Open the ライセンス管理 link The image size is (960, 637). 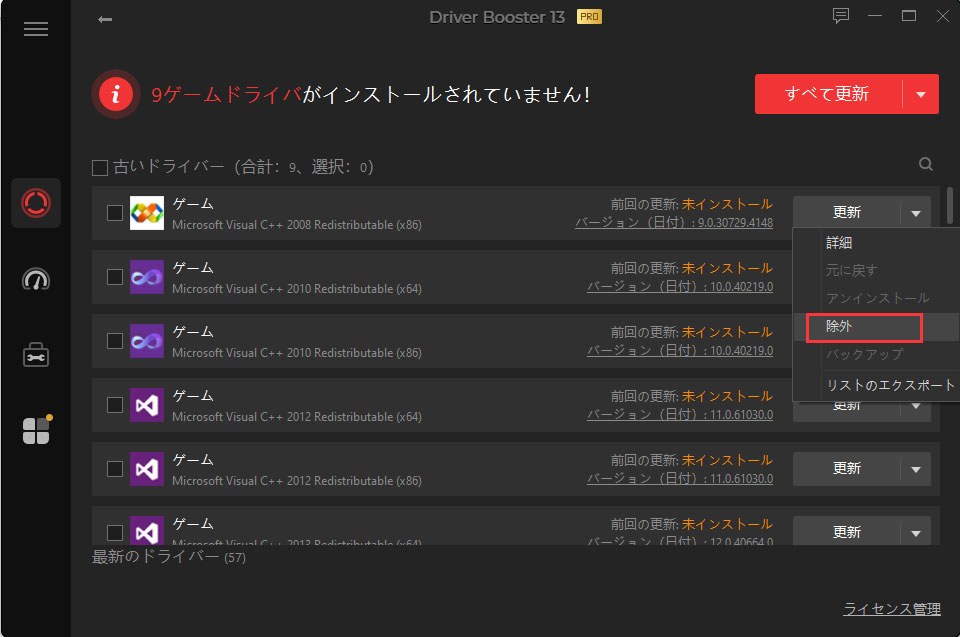892,609
